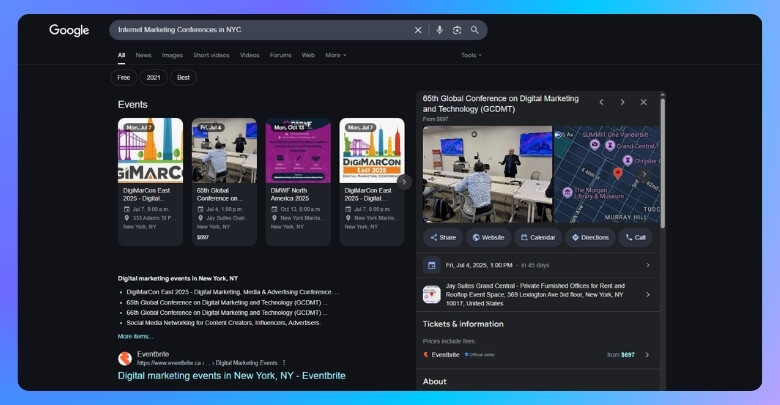The width and height of the screenshot is (780, 405).
Task: Click the Call button in event panel
Action: click(x=635, y=237)
